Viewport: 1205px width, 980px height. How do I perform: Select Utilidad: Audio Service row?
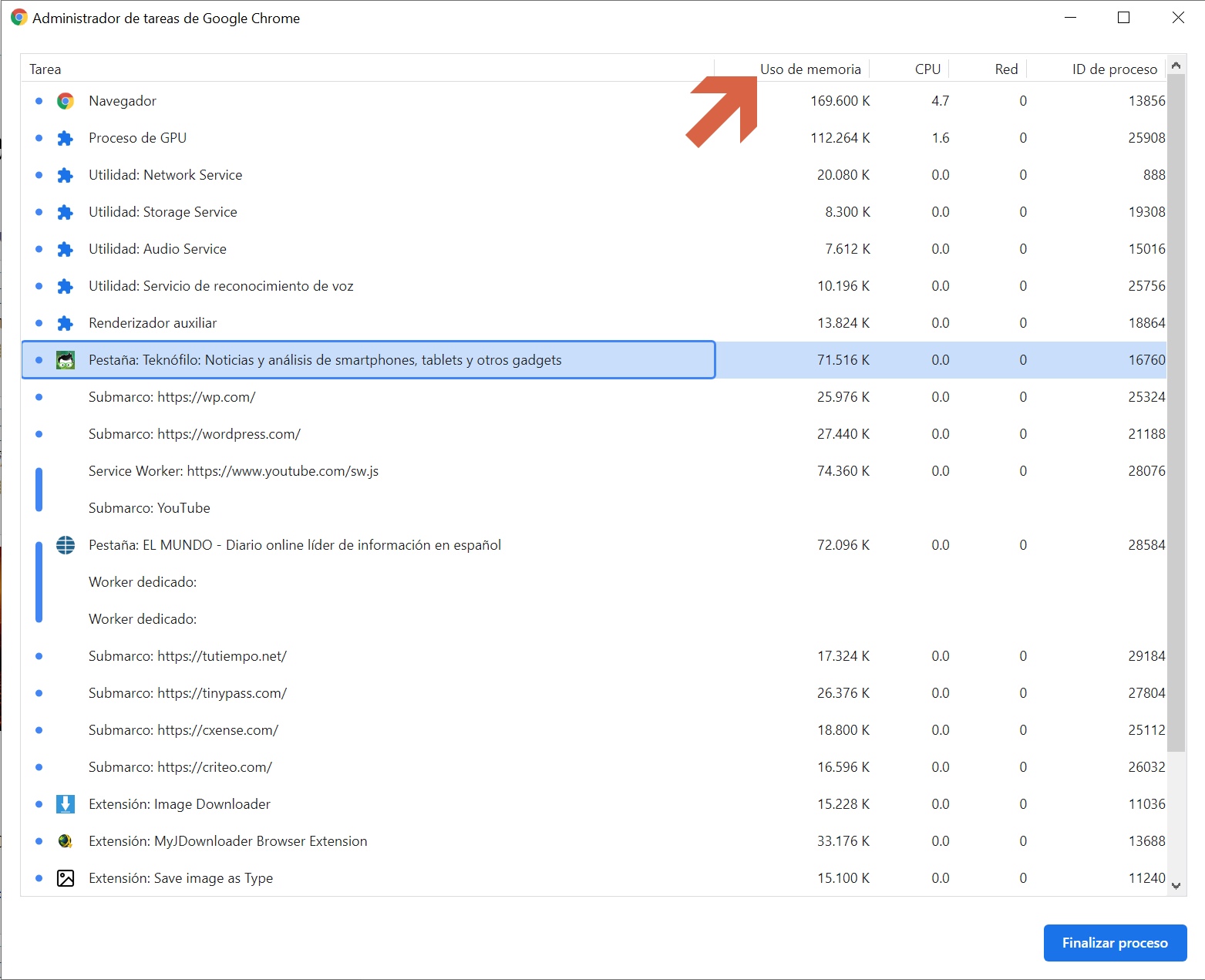click(x=594, y=249)
